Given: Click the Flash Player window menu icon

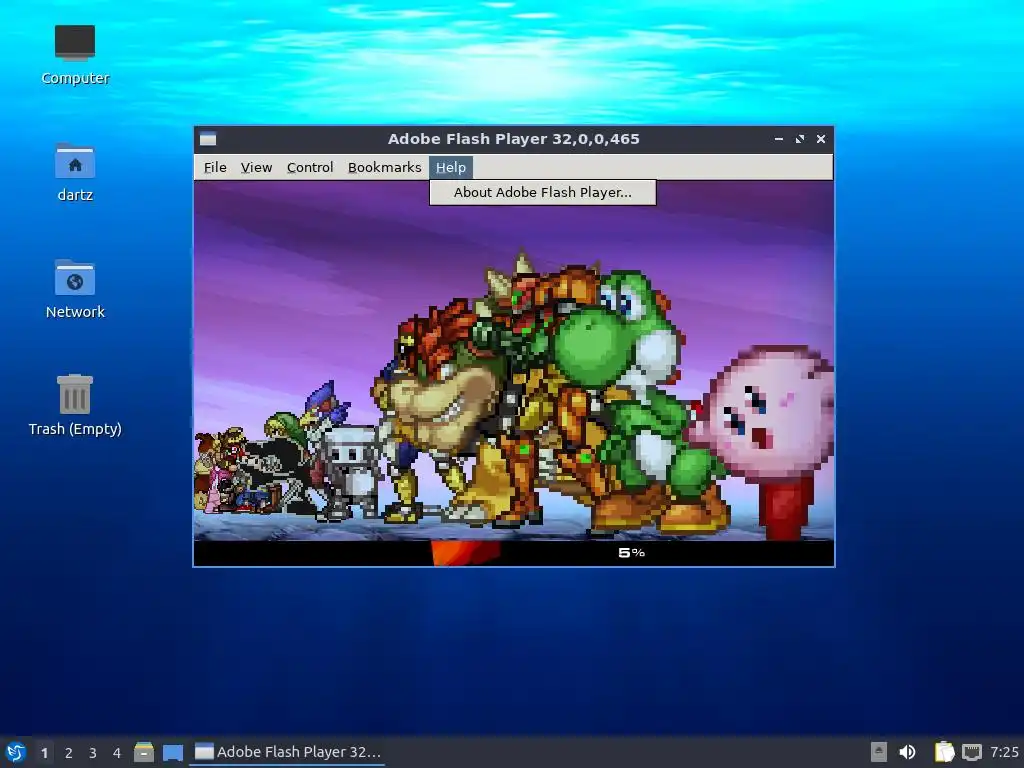Looking at the screenshot, I should 208,139.
